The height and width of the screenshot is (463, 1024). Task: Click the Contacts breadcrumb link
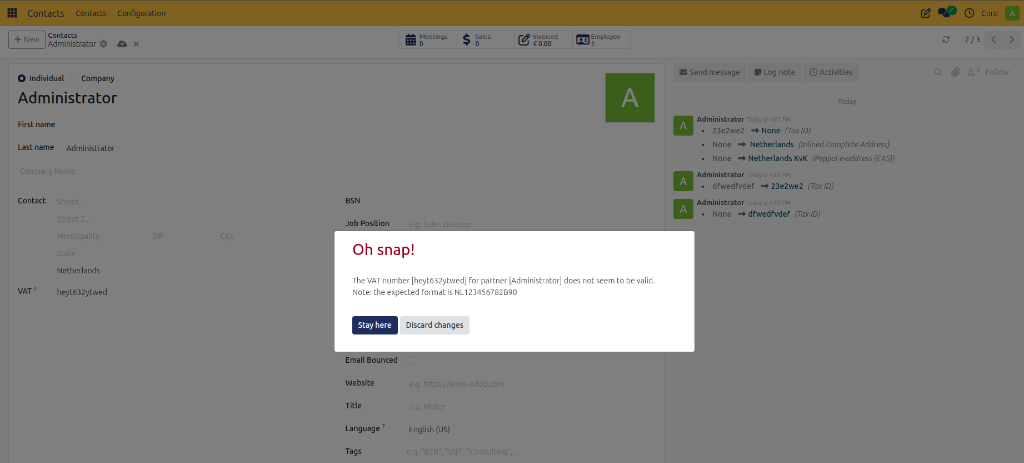(63, 35)
